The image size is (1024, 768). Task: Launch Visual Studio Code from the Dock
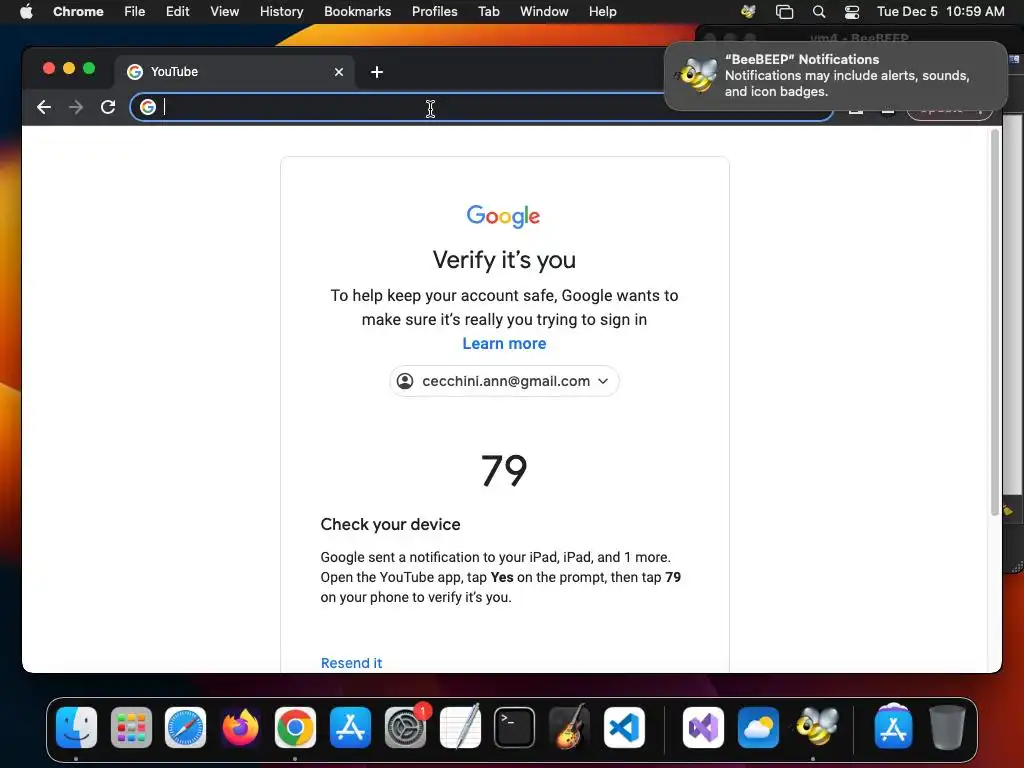[624, 728]
